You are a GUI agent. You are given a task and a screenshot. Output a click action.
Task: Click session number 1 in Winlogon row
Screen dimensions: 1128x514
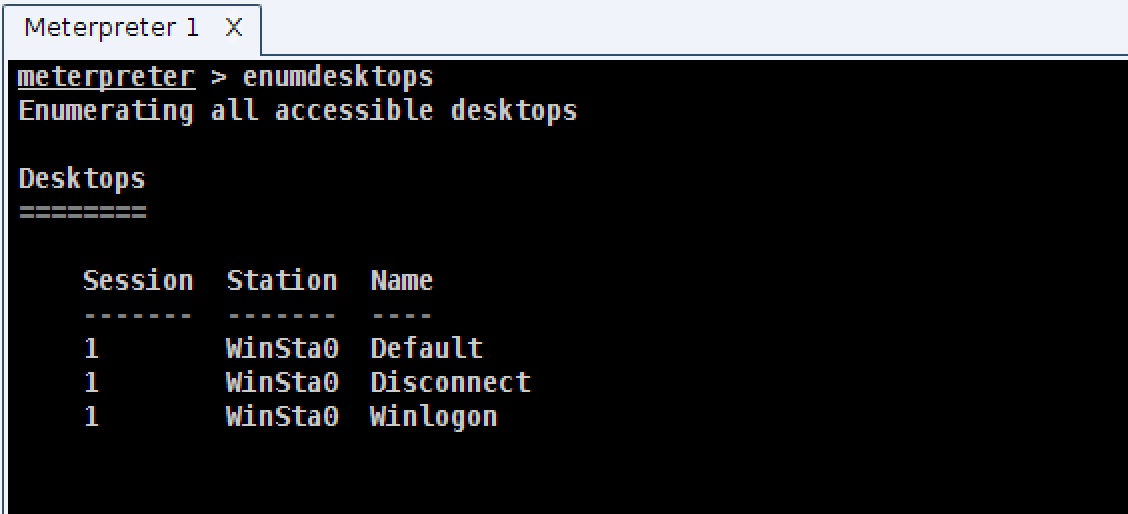click(x=91, y=416)
